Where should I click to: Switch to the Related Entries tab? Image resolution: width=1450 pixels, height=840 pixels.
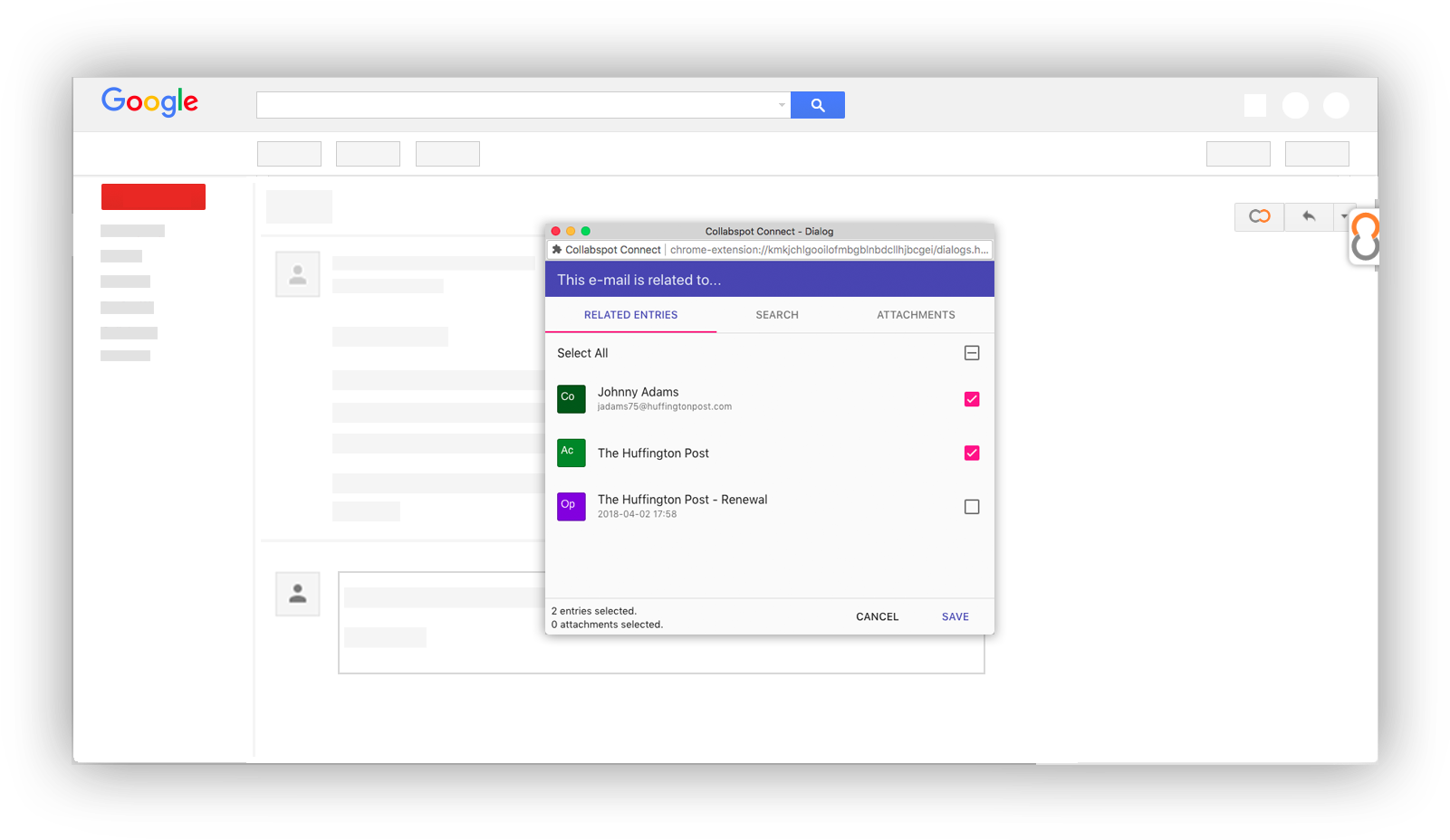point(630,315)
